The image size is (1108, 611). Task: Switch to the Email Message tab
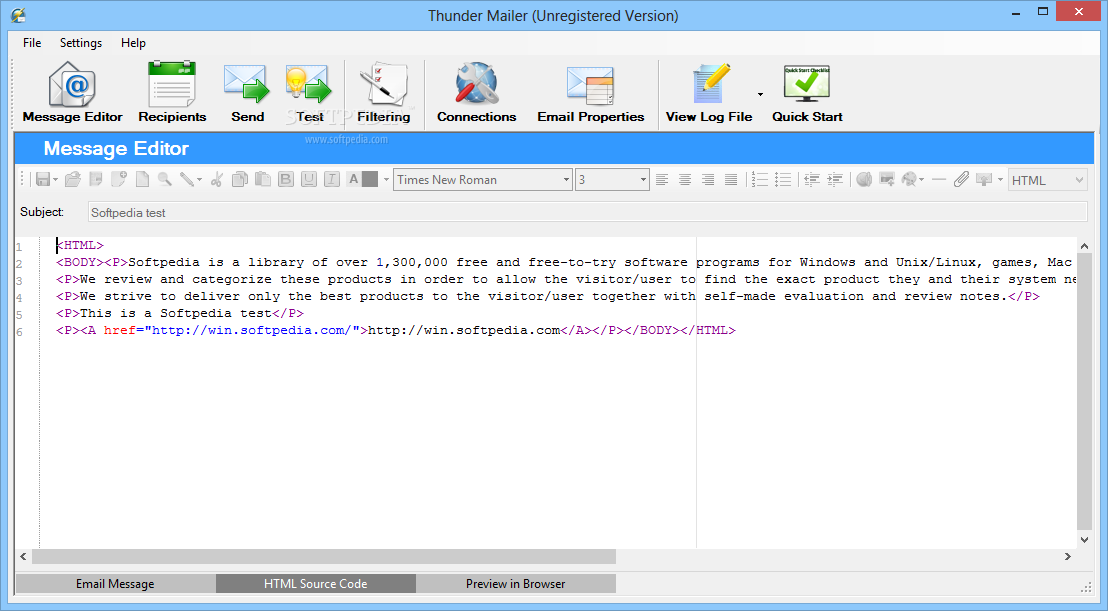115,583
